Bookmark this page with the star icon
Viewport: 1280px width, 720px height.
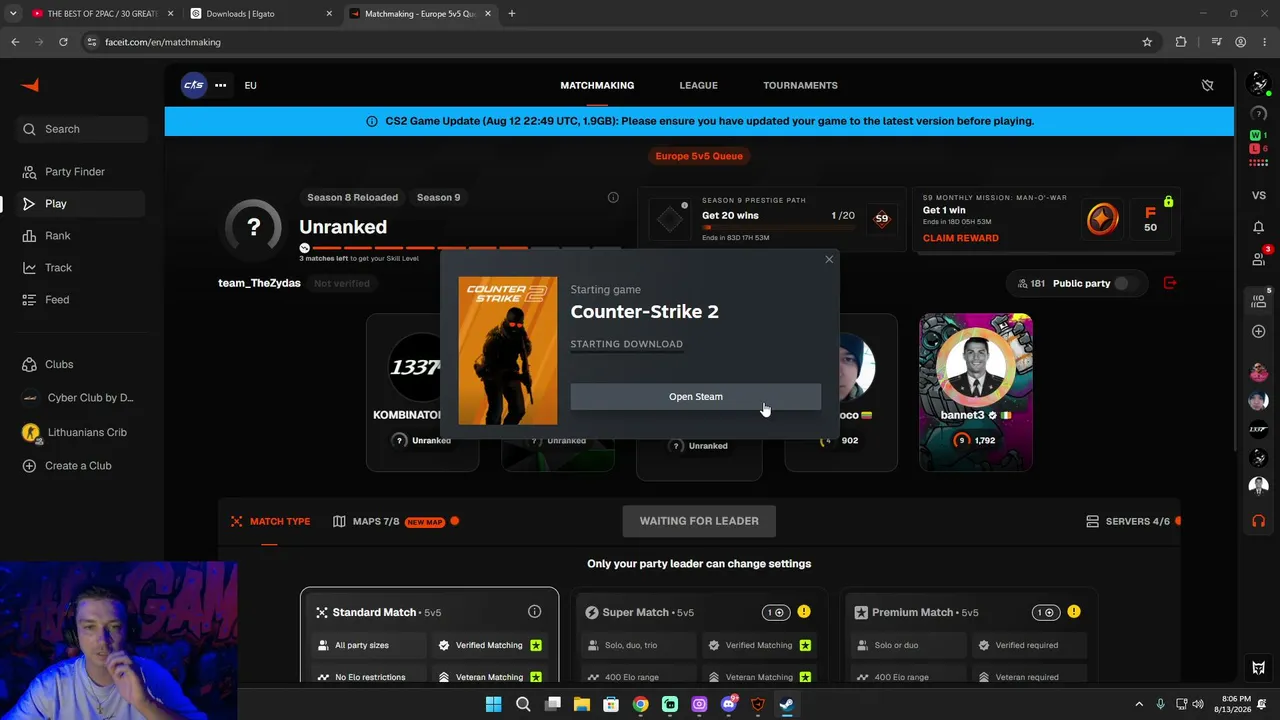click(1147, 42)
